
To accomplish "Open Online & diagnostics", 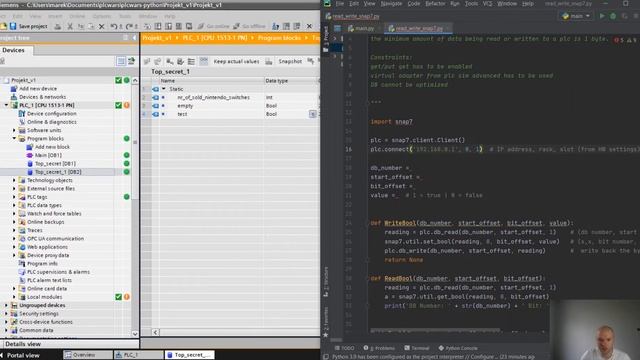I will pyautogui.click(x=51, y=122).
